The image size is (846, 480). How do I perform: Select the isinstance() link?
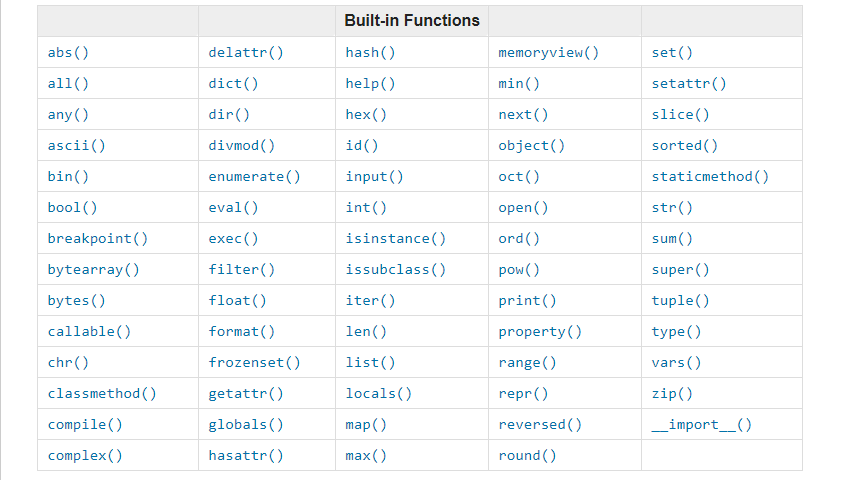click(395, 238)
